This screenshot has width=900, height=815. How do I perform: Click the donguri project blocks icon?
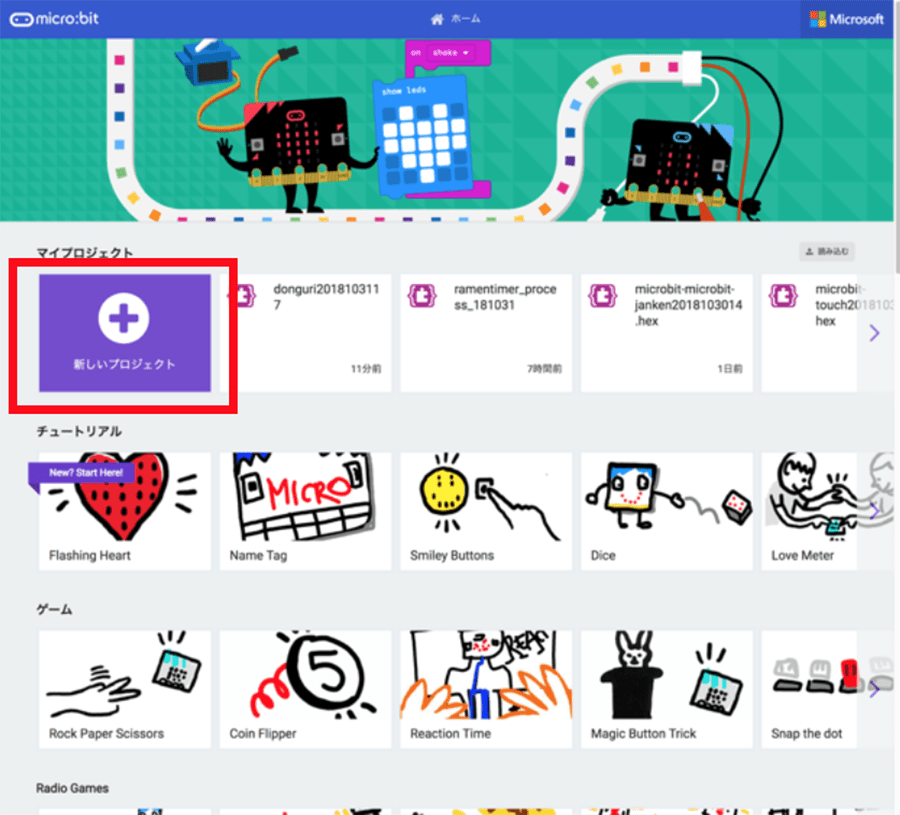pyautogui.click(x=242, y=296)
